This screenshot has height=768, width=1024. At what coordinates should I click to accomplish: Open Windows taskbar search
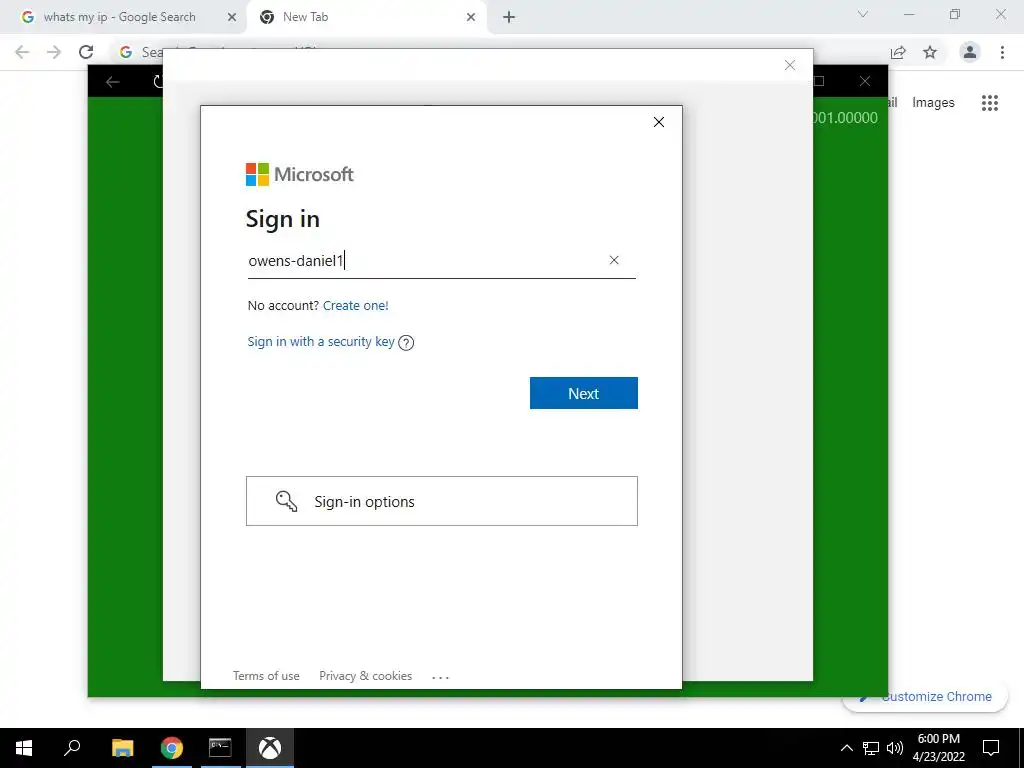[72, 748]
